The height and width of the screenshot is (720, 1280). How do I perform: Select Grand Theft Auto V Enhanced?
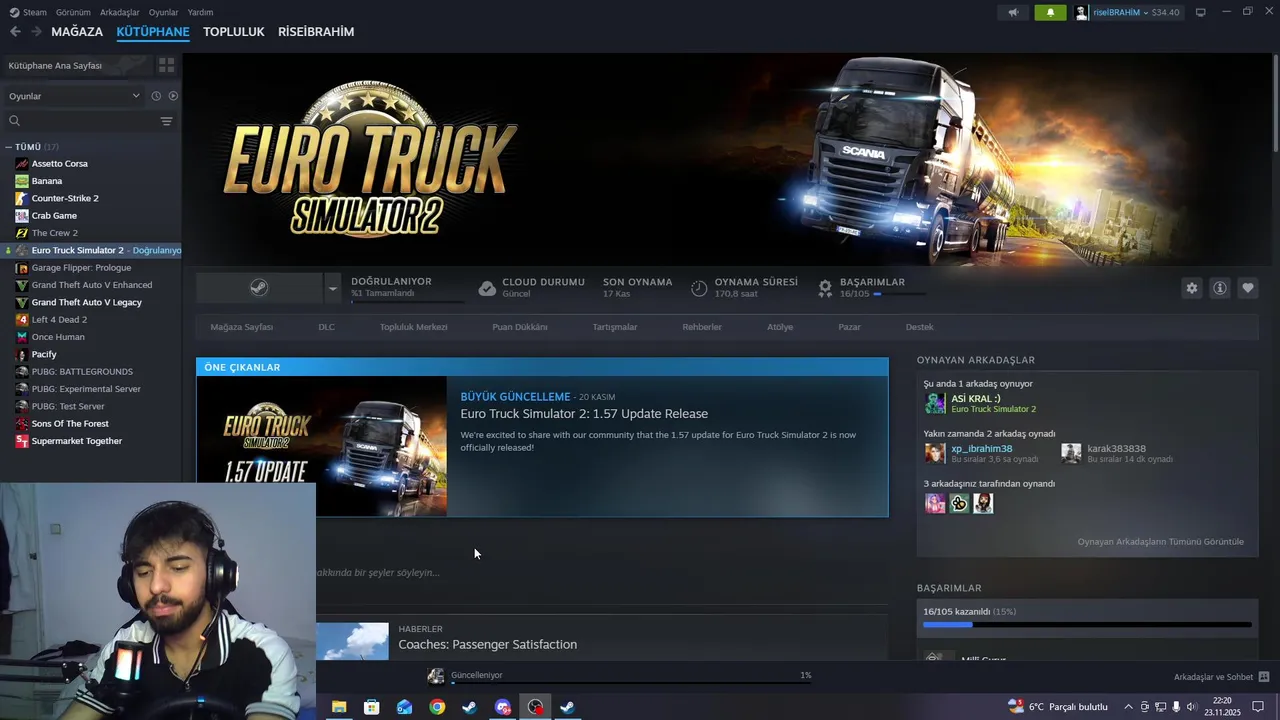[92, 285]
